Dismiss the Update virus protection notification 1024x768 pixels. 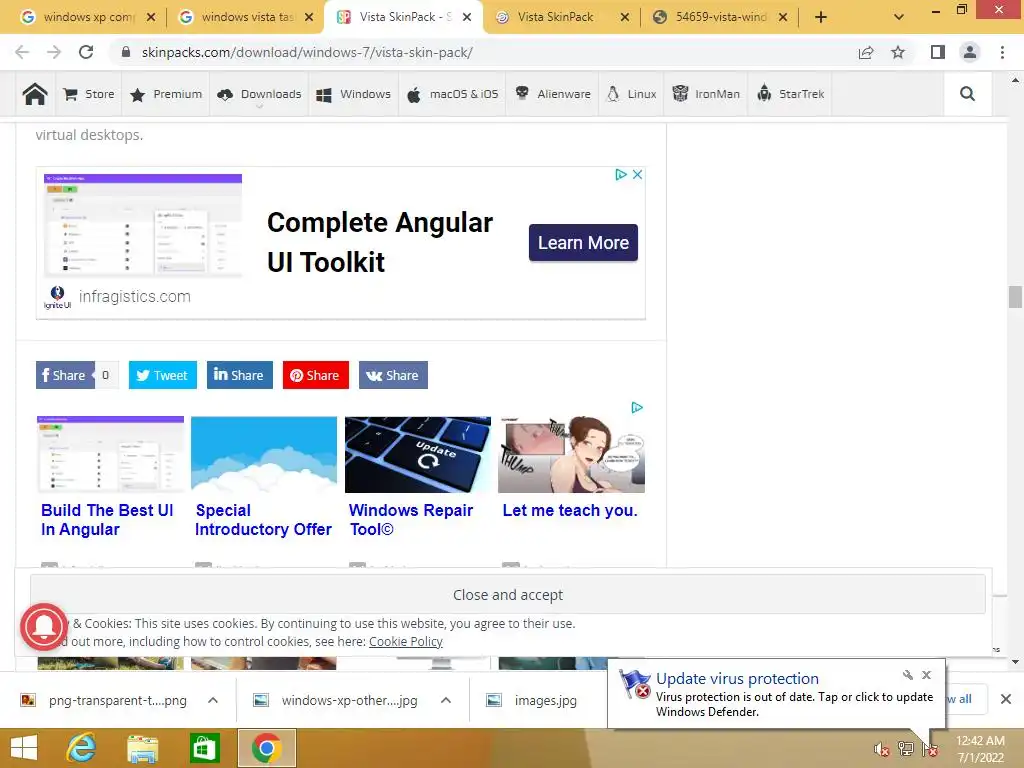click(x=926, y=675)
